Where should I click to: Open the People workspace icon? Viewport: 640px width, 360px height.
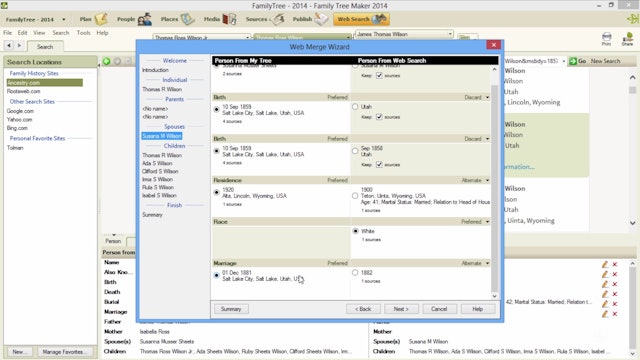(144, 19)
